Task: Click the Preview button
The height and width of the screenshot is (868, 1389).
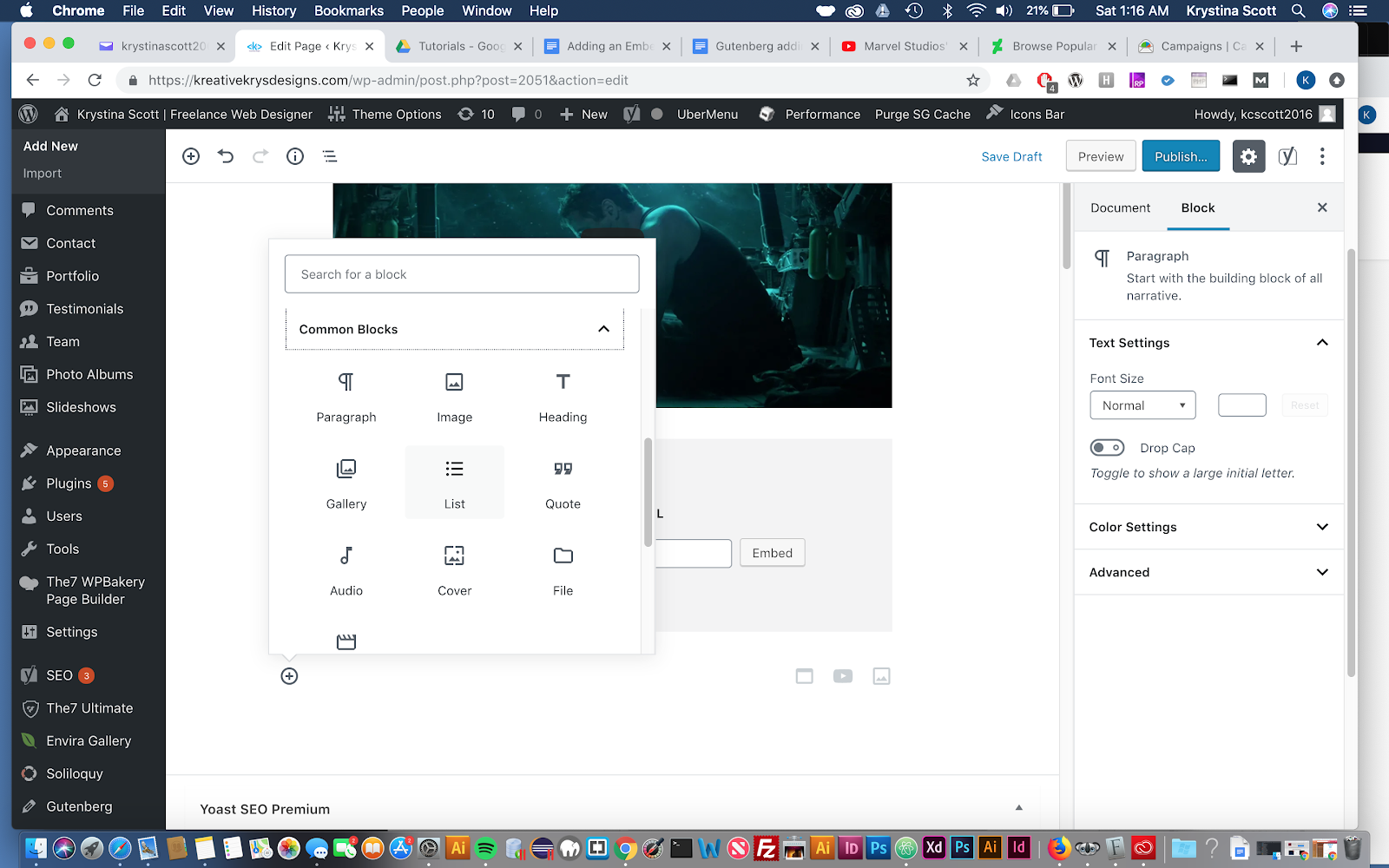Action: 1101,156
